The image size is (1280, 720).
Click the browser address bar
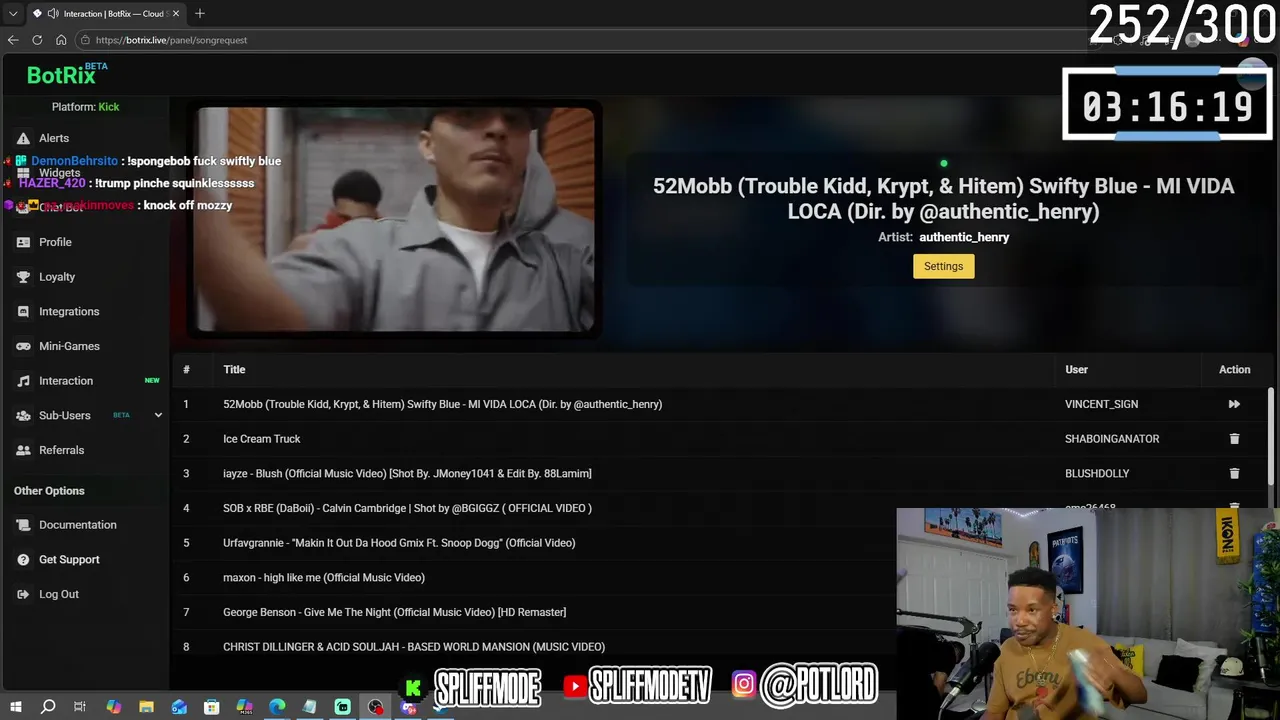(x=580, y=40)
